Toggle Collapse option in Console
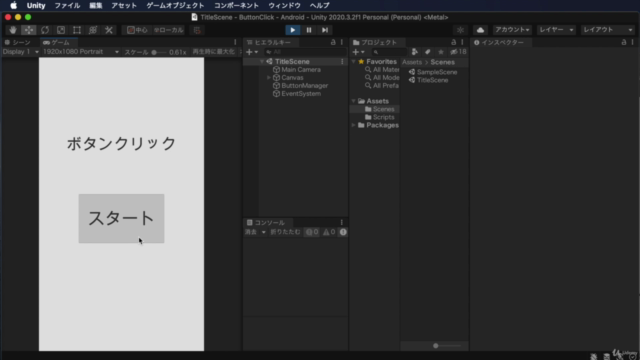Image resolution: width=640 pixels, height=360 pixels. tap(285, 232)
